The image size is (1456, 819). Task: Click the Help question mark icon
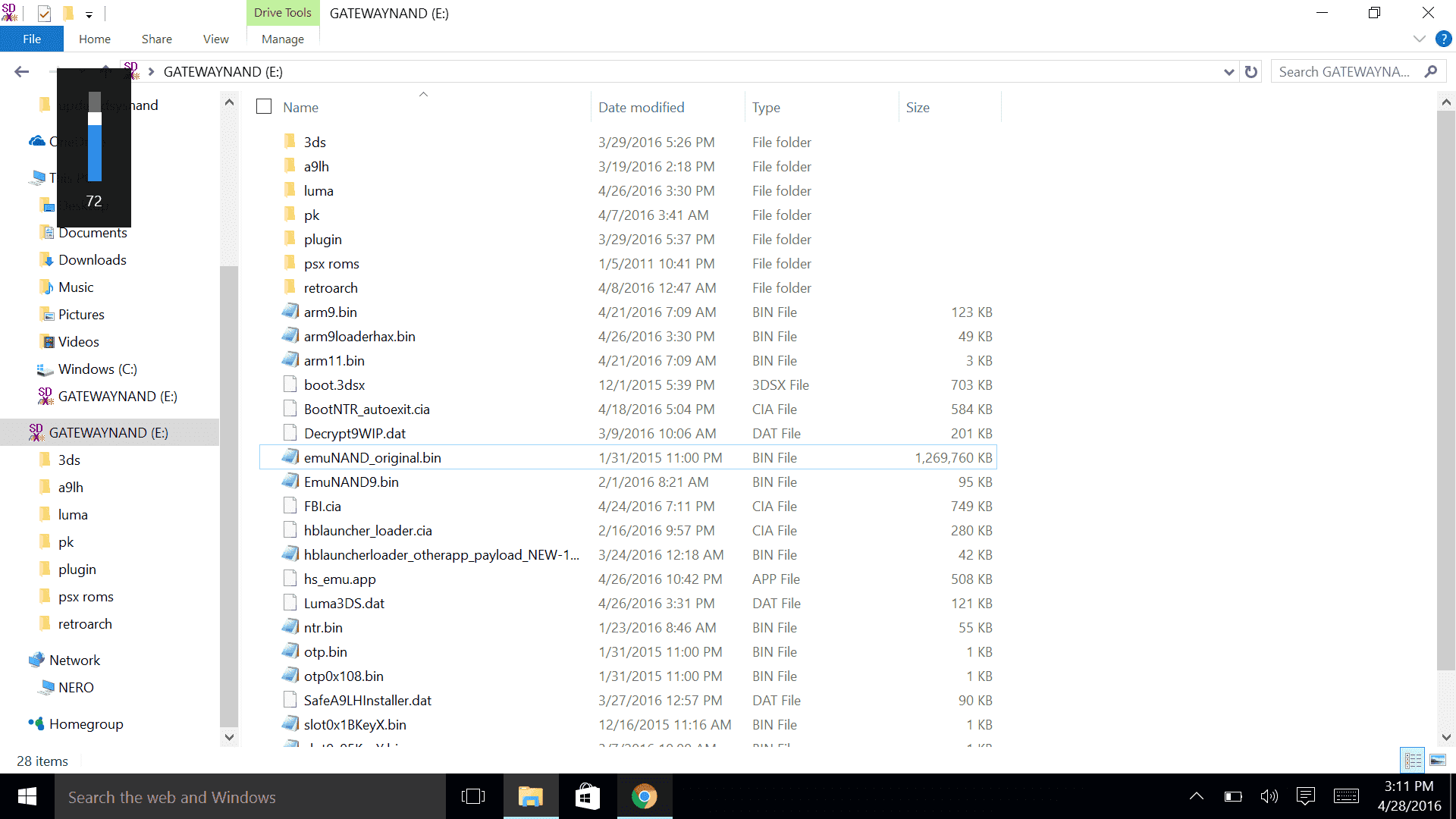click(x=1444, y=39)
